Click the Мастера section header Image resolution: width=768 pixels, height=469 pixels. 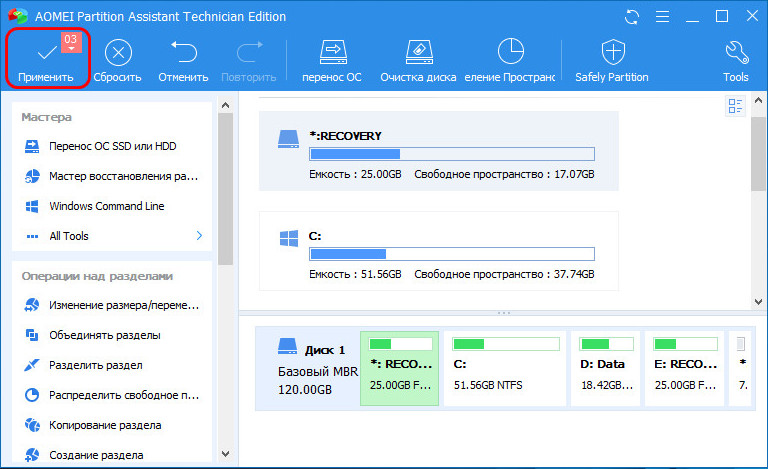pos(47,117)
